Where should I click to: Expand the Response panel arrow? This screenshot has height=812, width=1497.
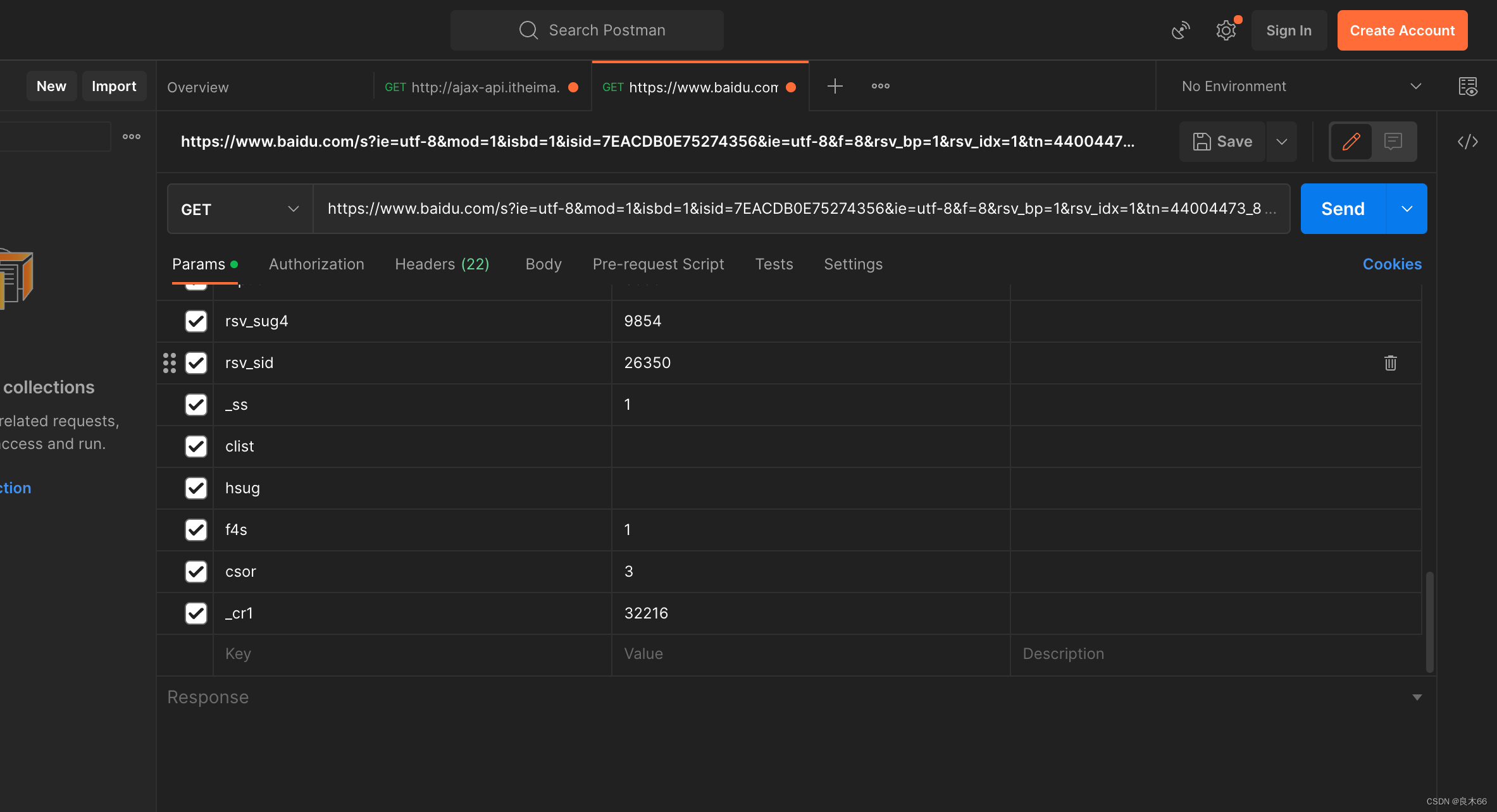tap(1417, 697)
